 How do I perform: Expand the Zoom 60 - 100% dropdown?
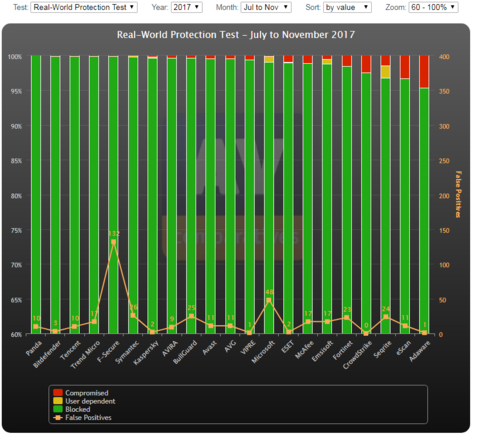pyautogui.click(x=433, y=7)
